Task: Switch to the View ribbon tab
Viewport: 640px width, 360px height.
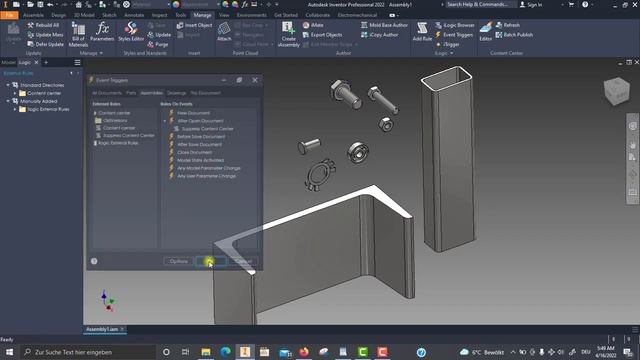Action: (x=224, y=15)
